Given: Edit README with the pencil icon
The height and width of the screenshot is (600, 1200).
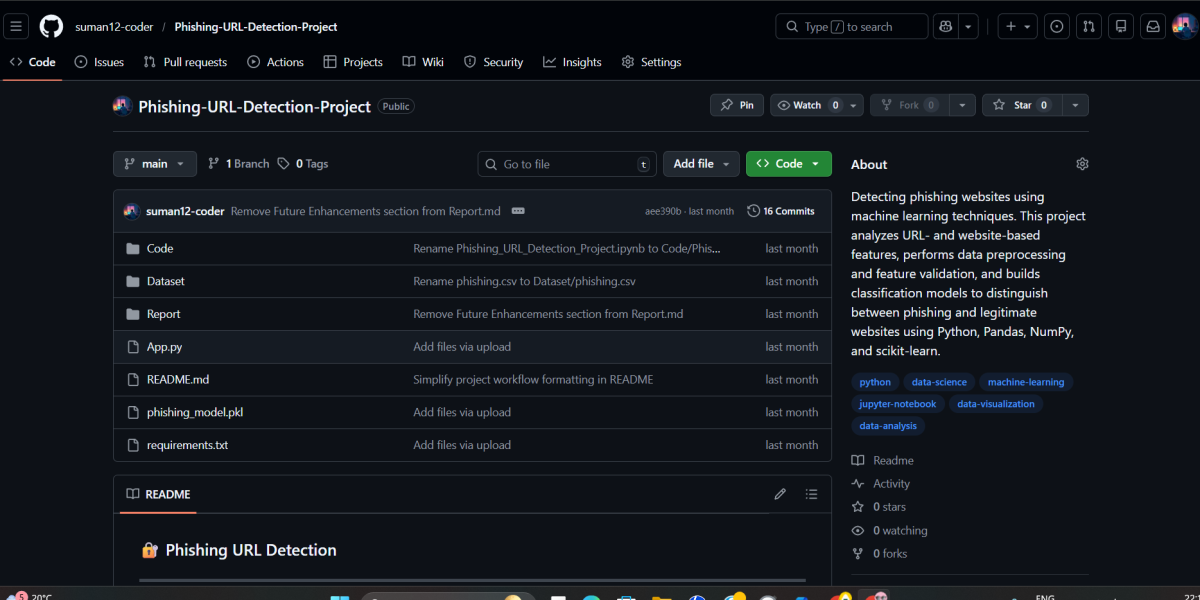Looking at the screenshot, I should point(780,494).
